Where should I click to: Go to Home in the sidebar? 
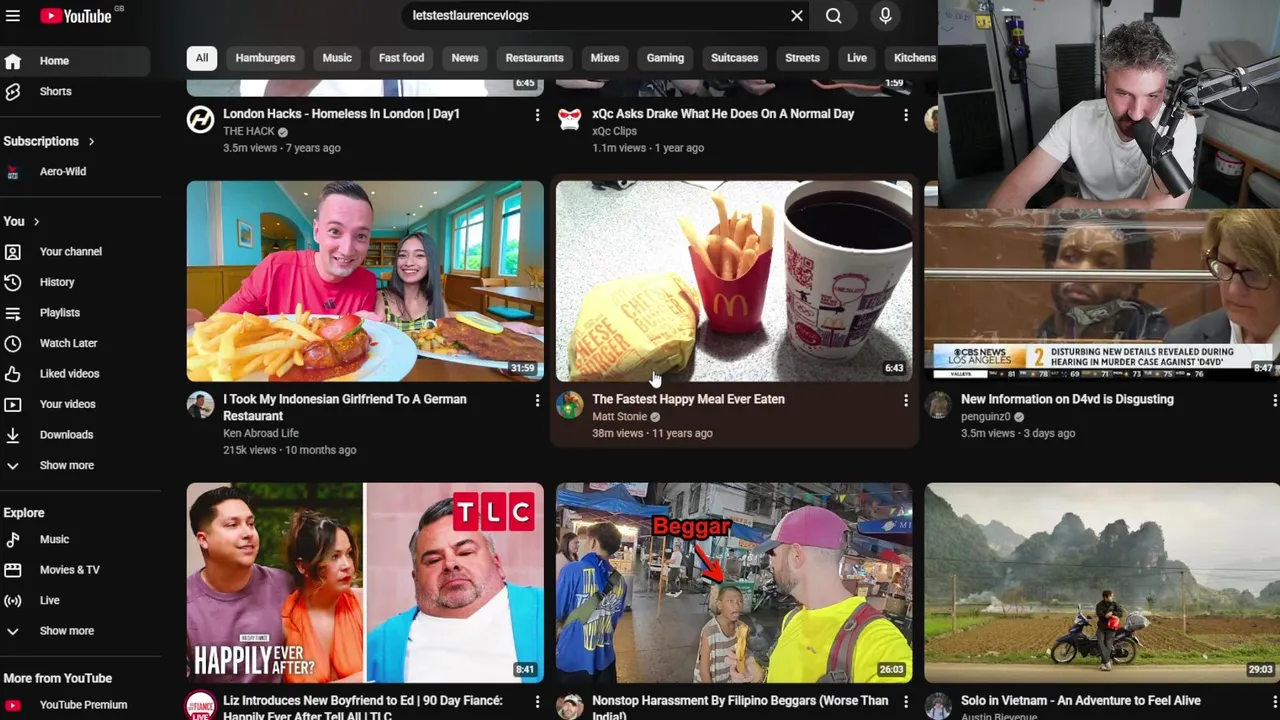click(x=75, y=61)
